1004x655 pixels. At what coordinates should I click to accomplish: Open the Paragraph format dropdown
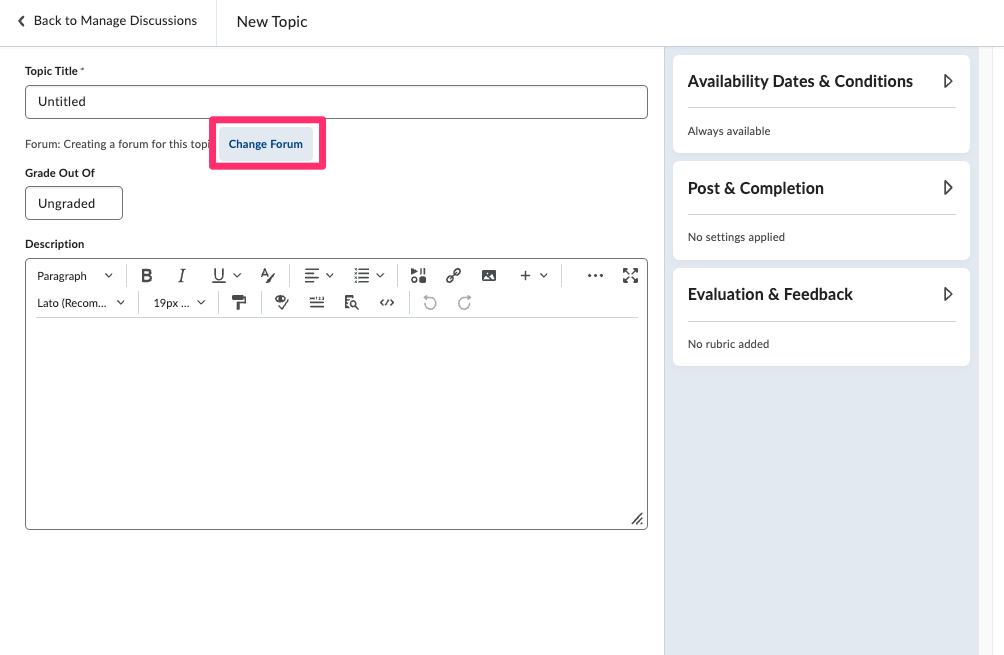click(x=75, y=276)
